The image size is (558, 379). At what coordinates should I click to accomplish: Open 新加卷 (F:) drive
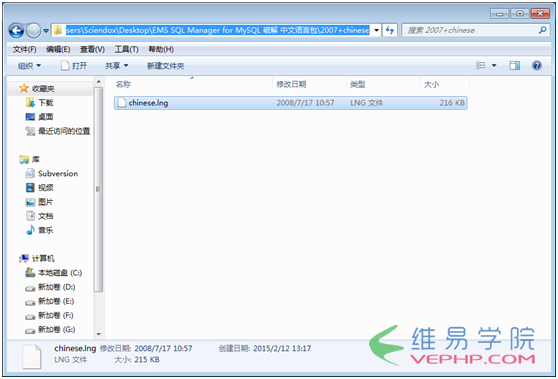[x=56, y=315]
